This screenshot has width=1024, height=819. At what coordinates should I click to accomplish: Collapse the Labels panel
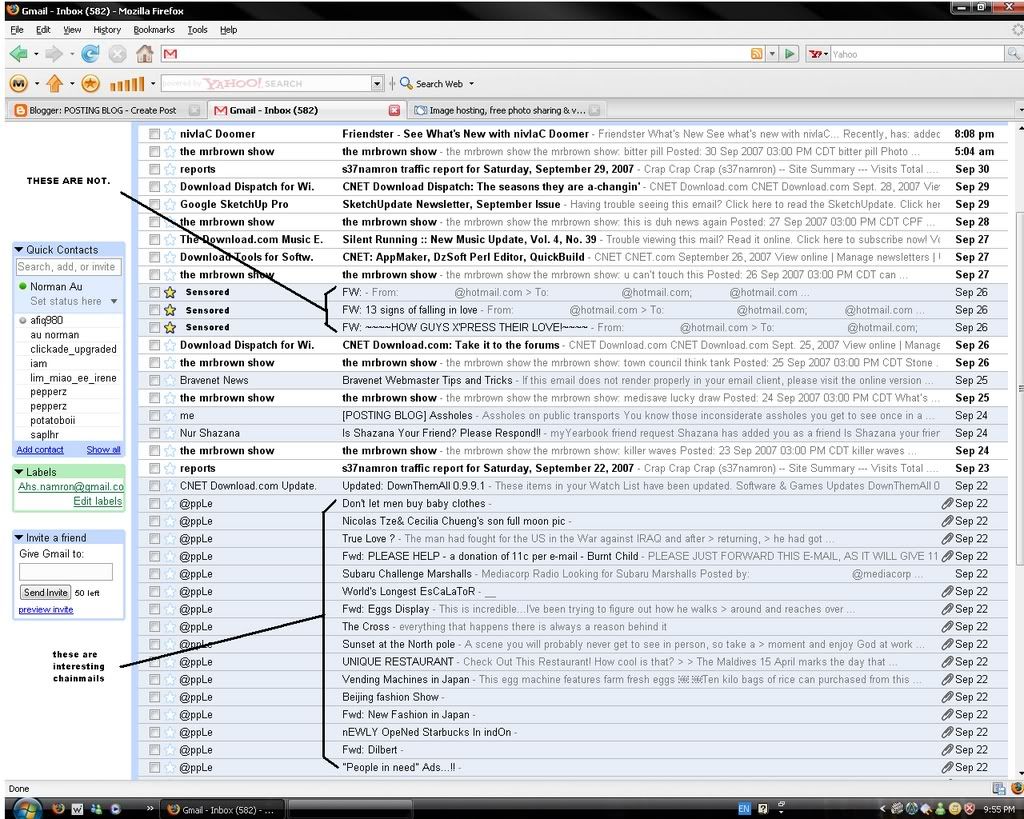[19, 472]
